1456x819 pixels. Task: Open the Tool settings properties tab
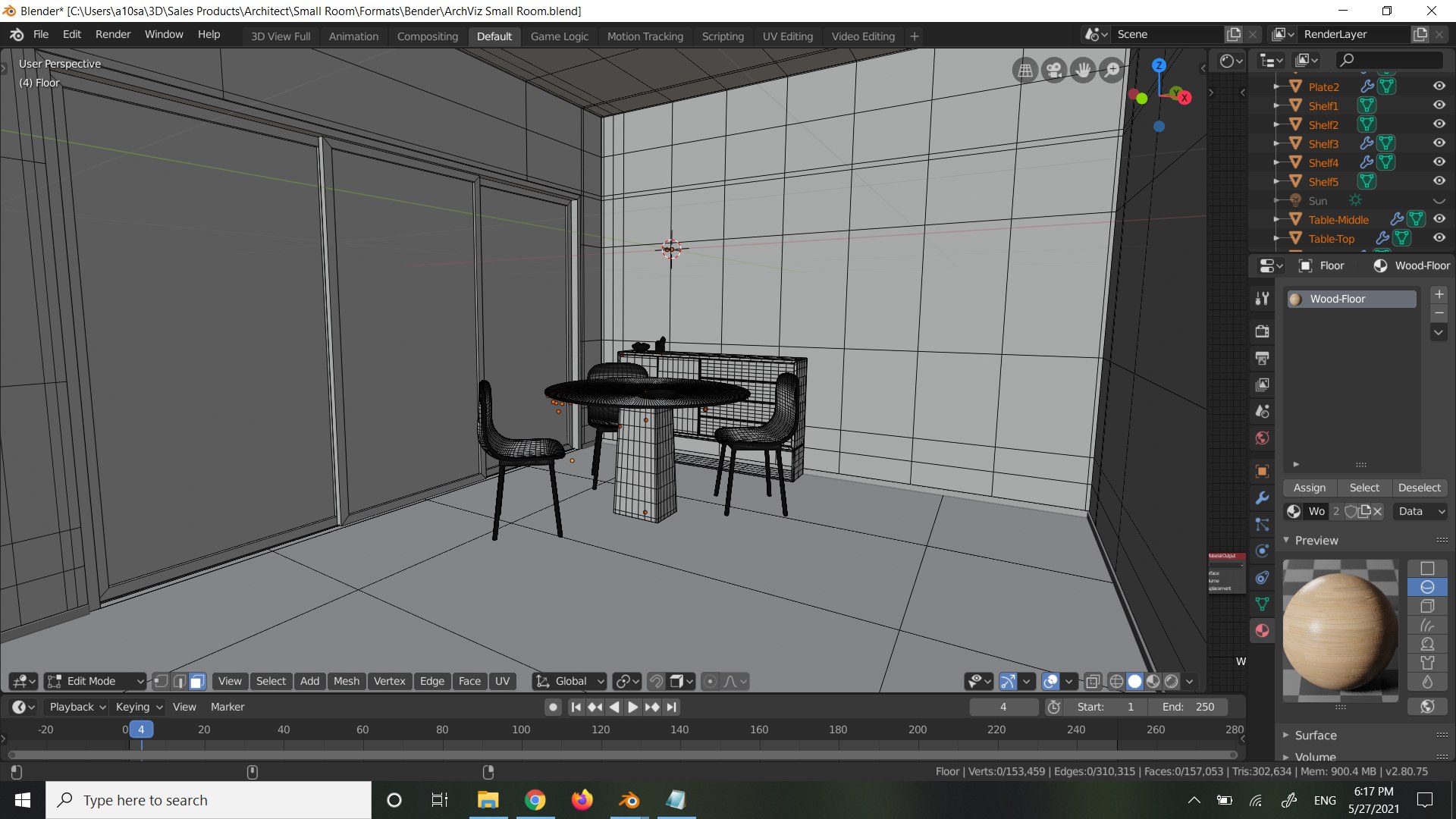tap(1262, 299)
